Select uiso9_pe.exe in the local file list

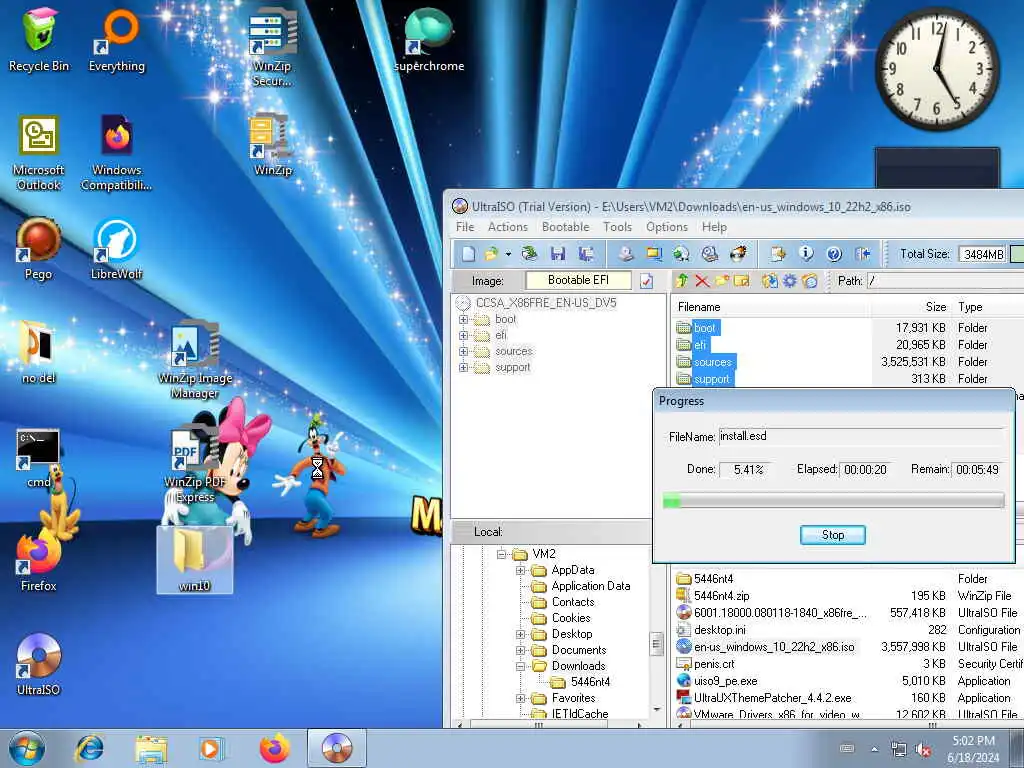726,680
